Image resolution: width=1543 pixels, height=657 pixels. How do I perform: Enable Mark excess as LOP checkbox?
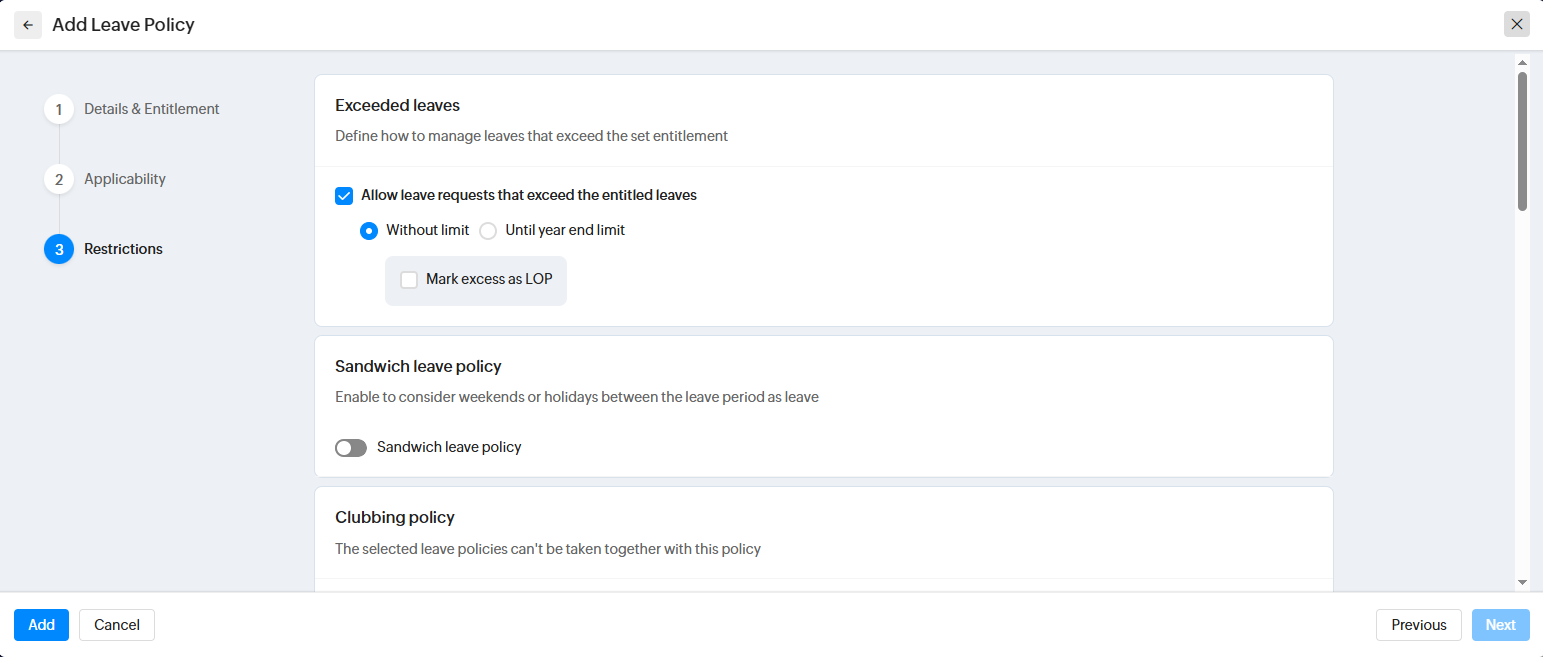click(x=409, y=280)
